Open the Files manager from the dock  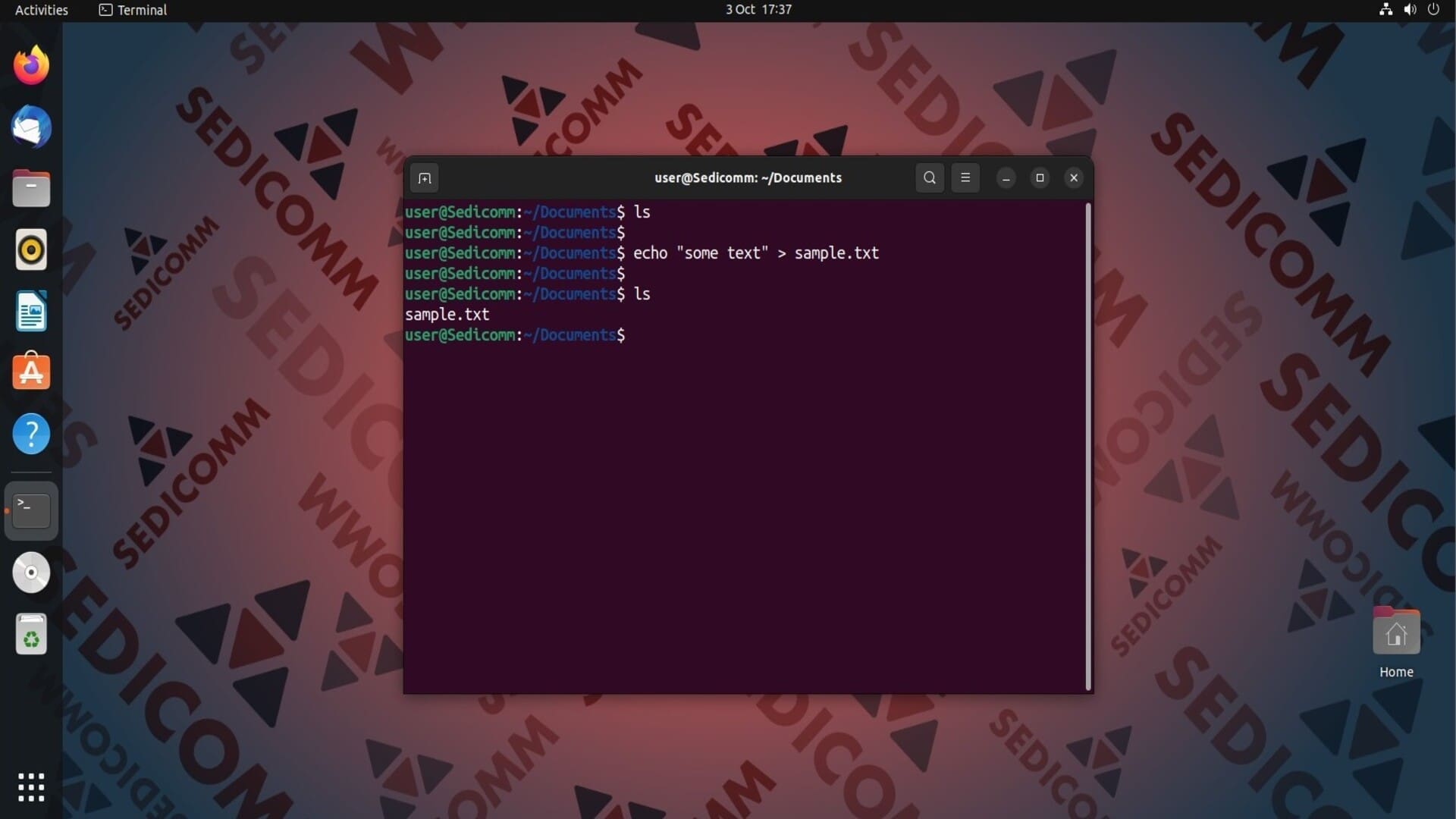(x=31, y=188)
